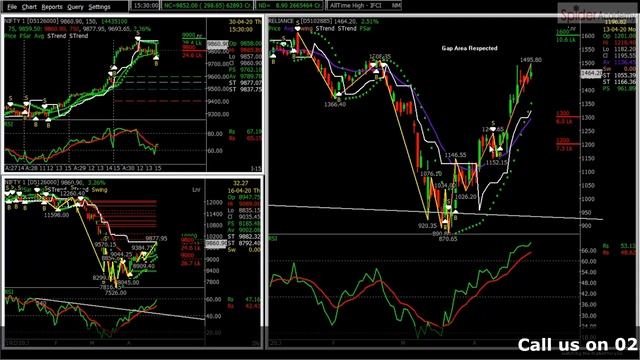This screenshot has height=360, width=640.
Task: Click the 12000 level on bottom-left price axis
Action: (x=215, y=202)
